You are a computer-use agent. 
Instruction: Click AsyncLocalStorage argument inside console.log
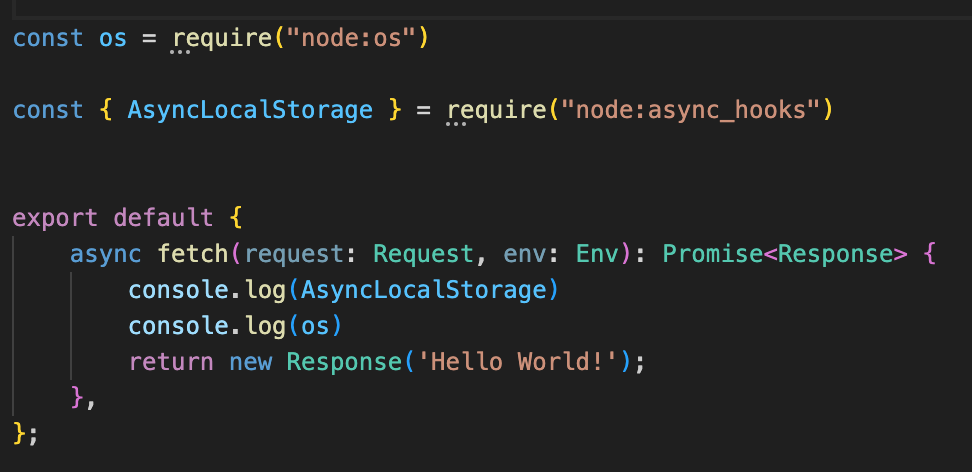pos(423,290)
